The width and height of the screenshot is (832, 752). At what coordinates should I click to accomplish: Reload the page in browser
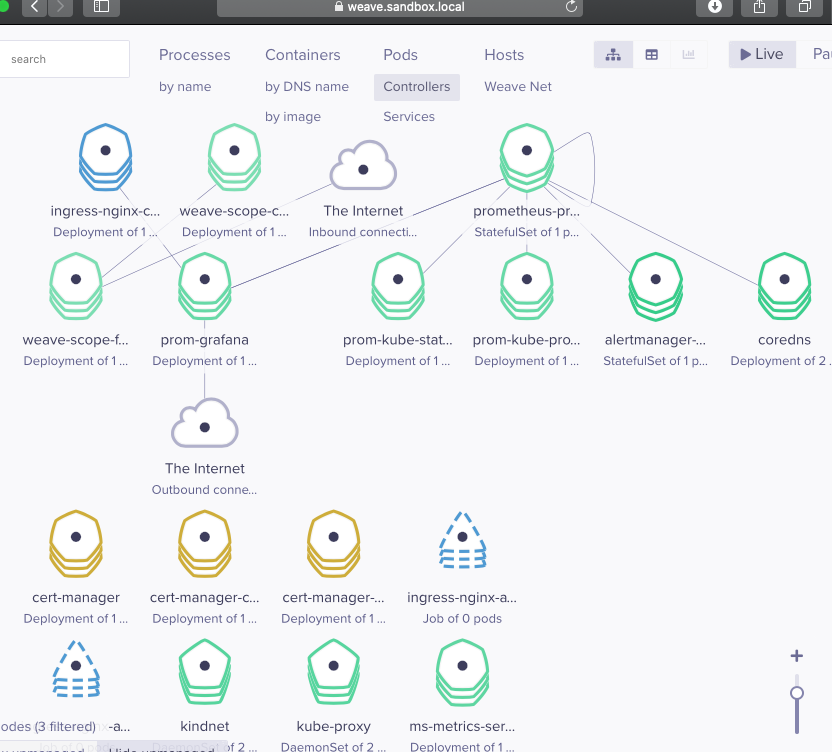coord(571,7)
